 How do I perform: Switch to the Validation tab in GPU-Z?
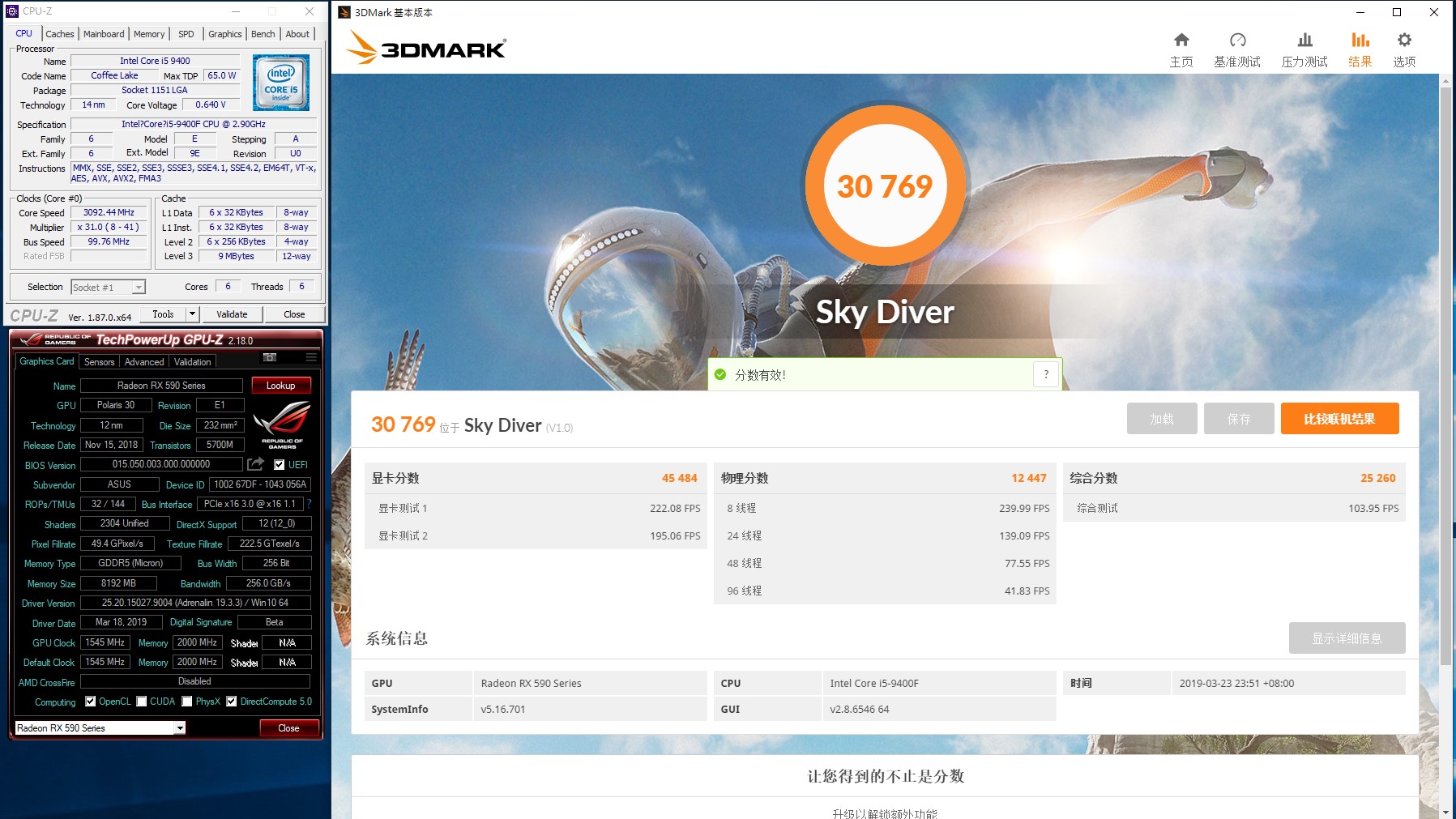pos(193,362)
